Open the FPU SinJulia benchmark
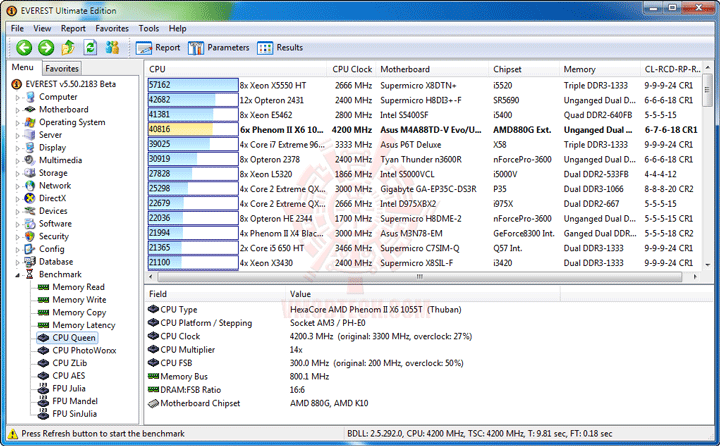The height and width of the screenshot is (446, 720). (x=74, y=414)
